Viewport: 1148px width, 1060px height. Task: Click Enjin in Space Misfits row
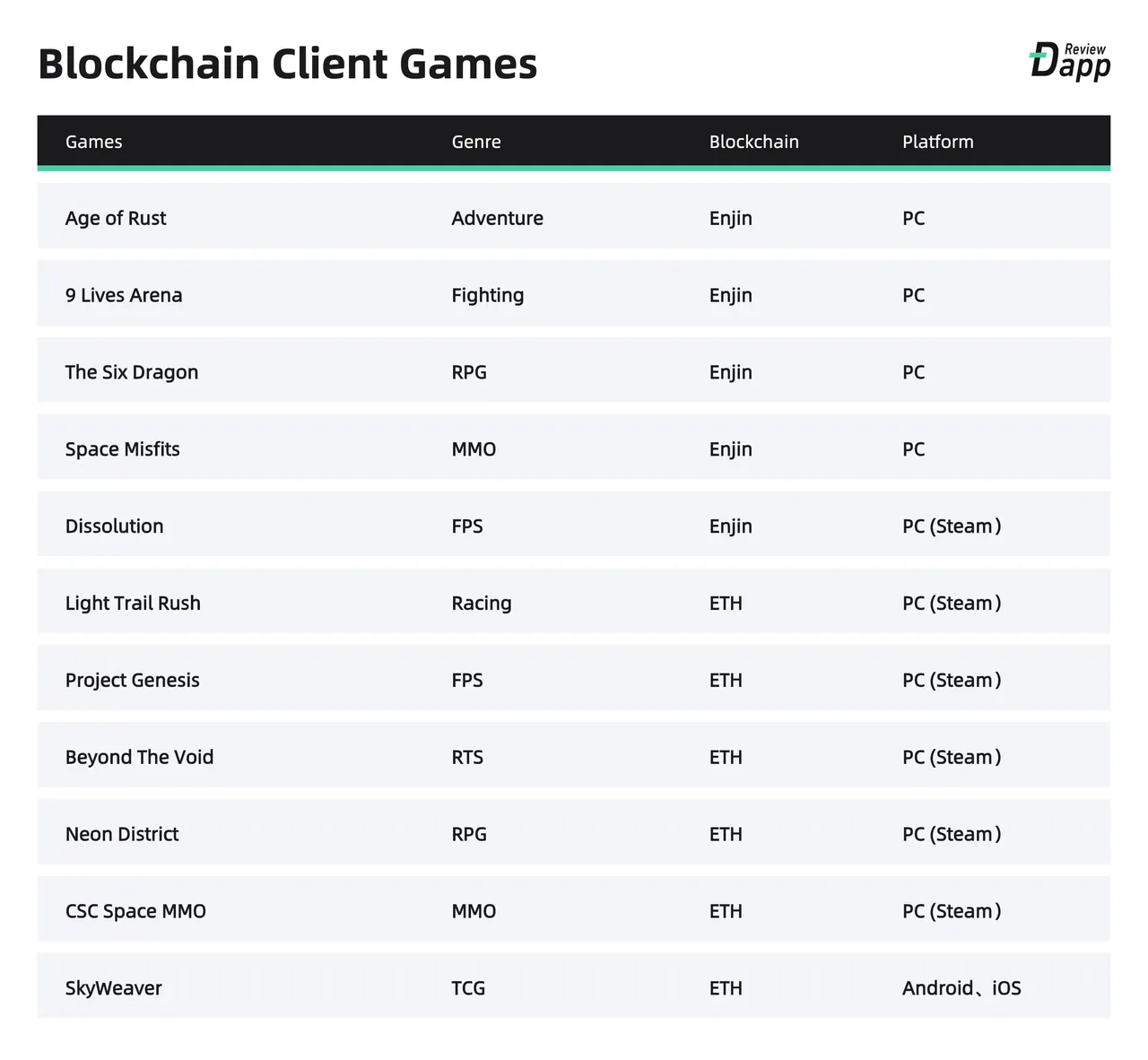click(x=730, y=449)
